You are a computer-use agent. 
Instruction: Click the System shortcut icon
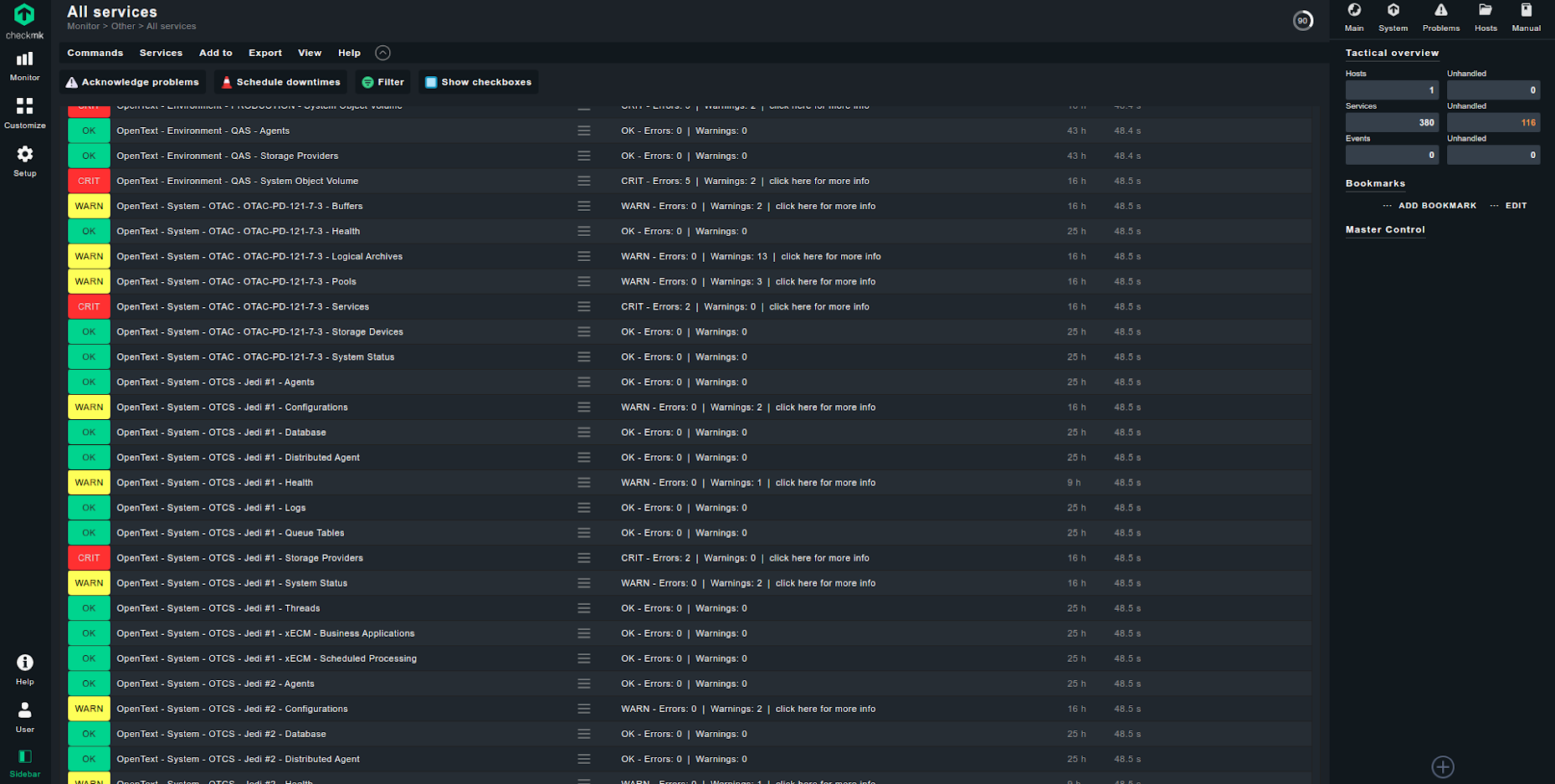point(1393,17)
